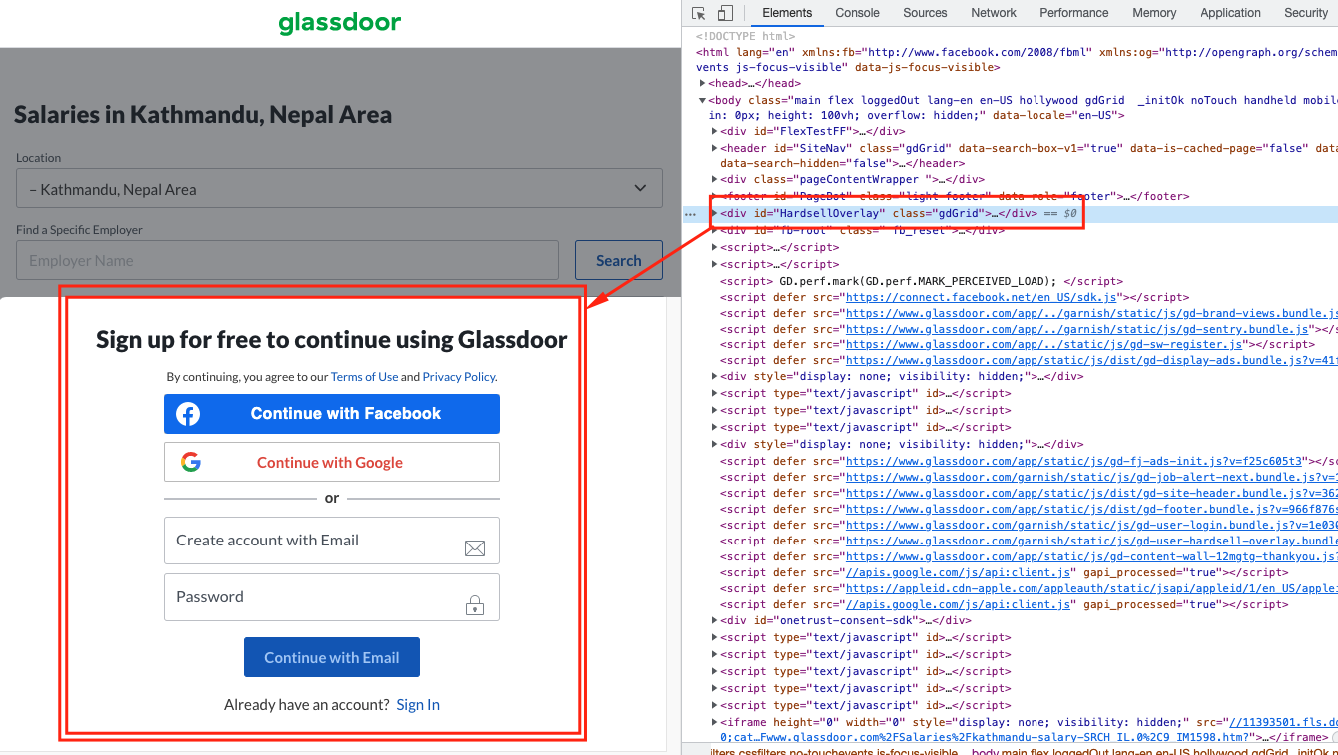Click the Create account with Email field
This screenshot has width=1338, height=755.
332,540
